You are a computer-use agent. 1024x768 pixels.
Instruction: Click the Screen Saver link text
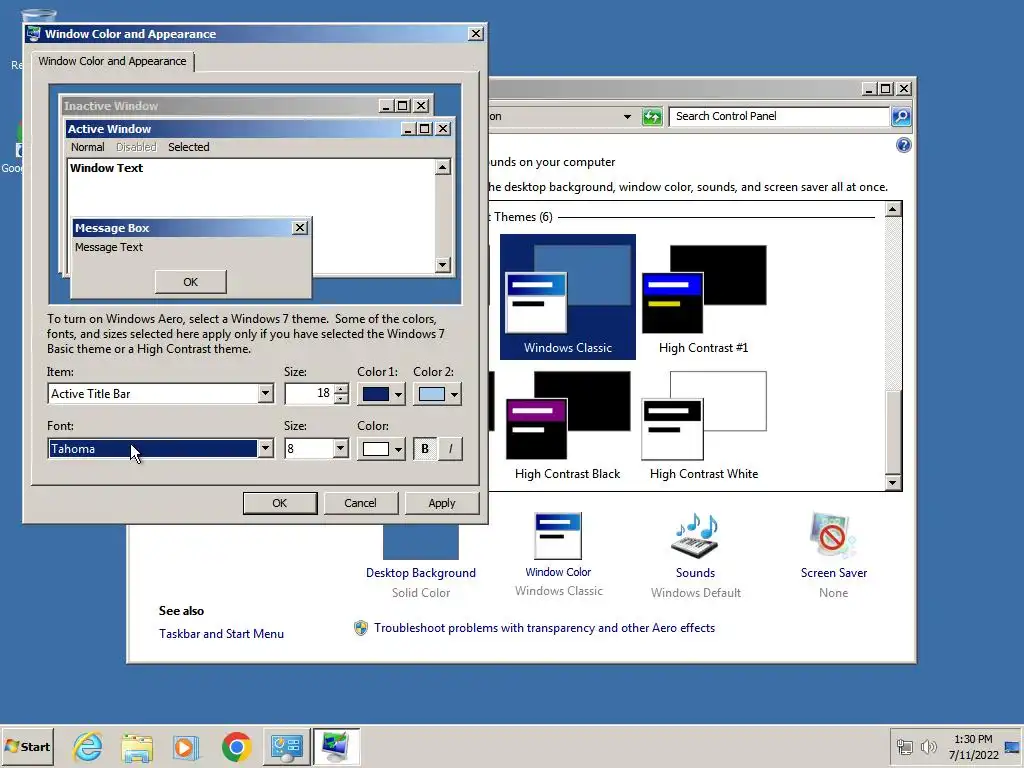point(833,573)
